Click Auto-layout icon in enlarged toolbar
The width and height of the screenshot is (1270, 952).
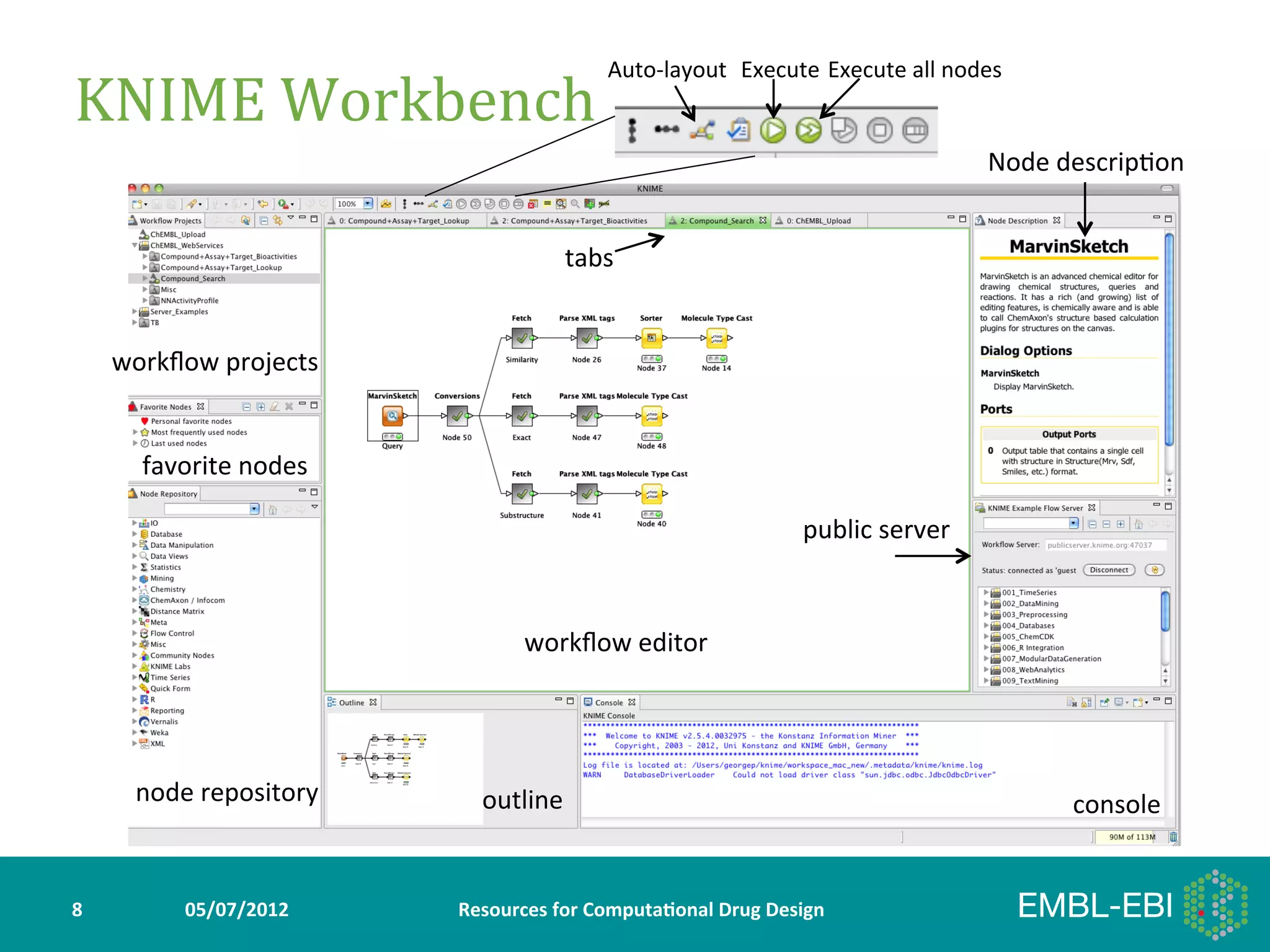tap(702, 131)
